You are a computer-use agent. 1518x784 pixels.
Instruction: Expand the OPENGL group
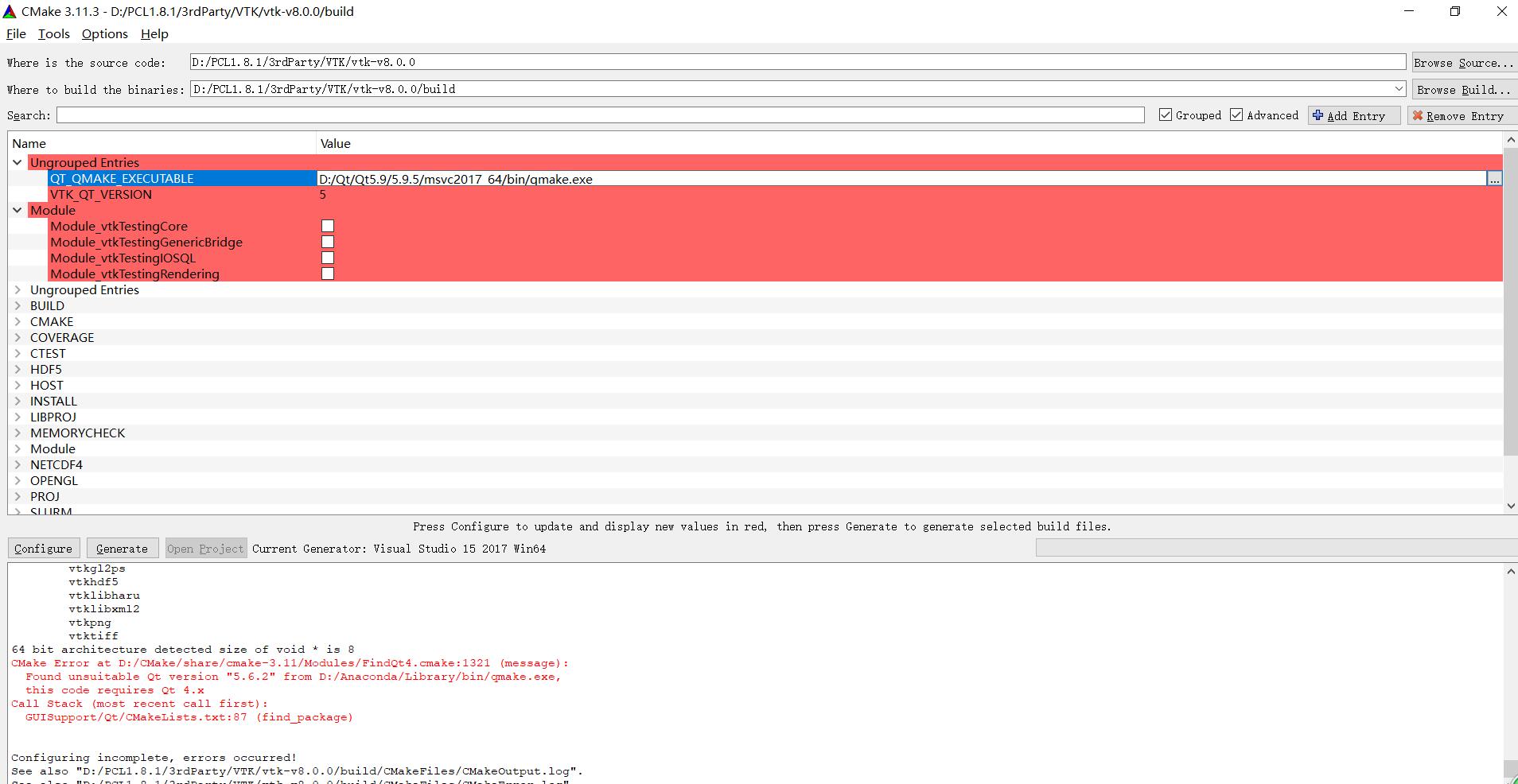click(x=18, y=480)
